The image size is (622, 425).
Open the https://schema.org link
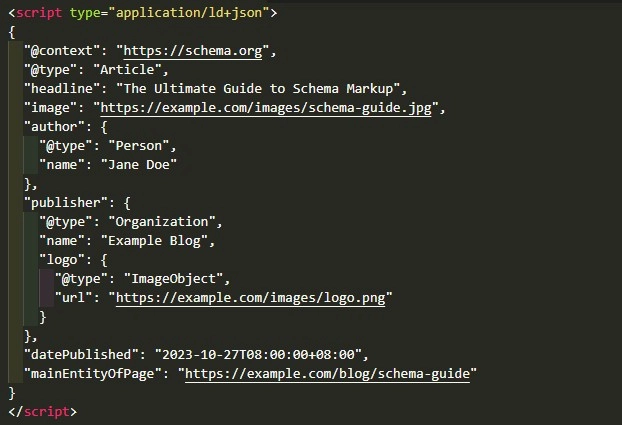tap(195, 51)
